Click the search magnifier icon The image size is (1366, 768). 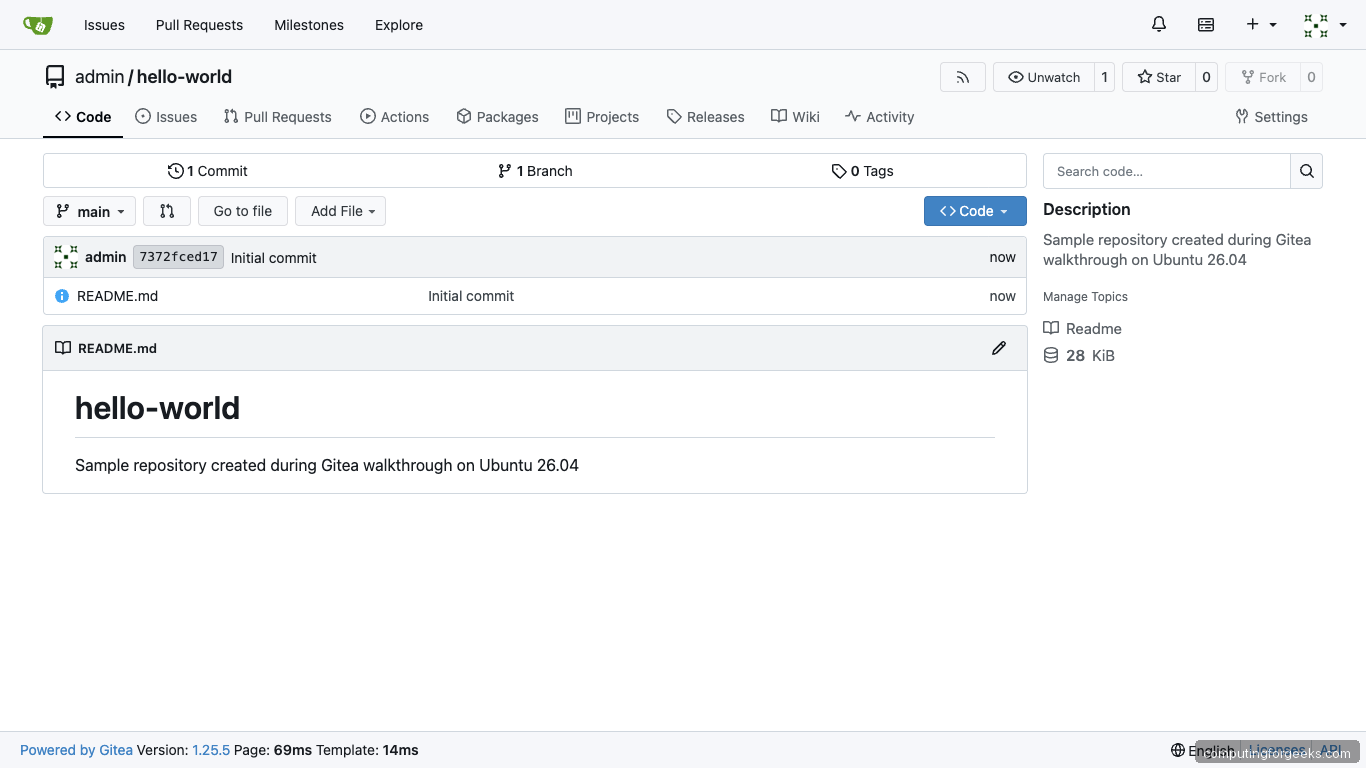(x=1306, y=171)
